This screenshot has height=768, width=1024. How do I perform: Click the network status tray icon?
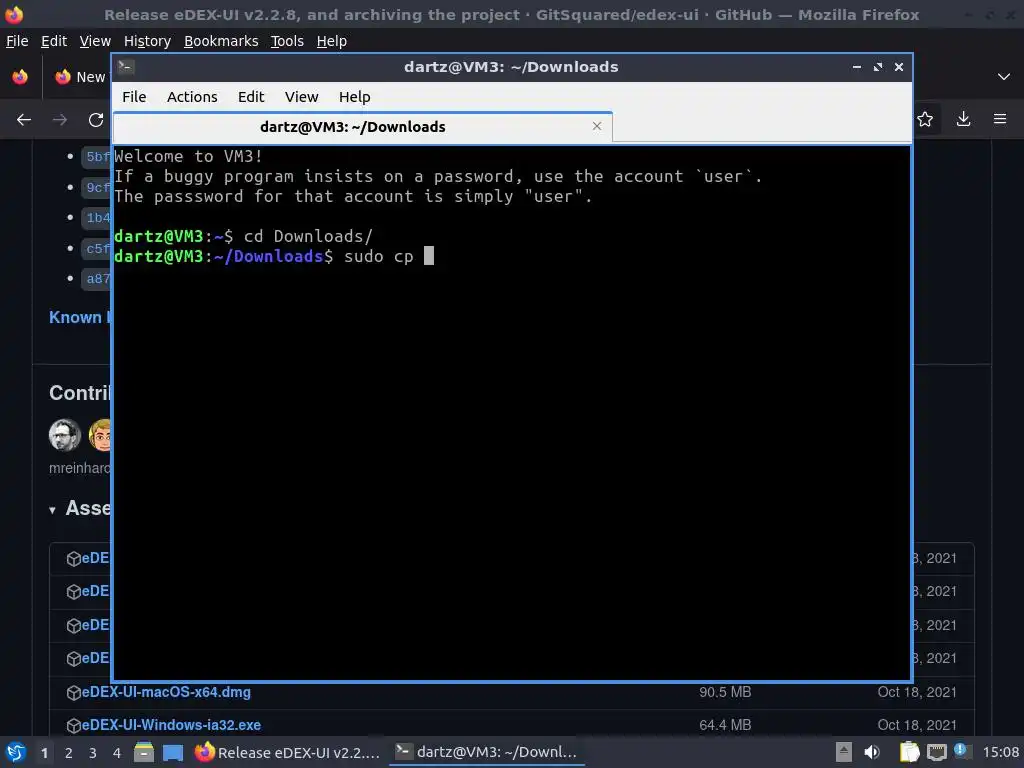coord(936,752)
